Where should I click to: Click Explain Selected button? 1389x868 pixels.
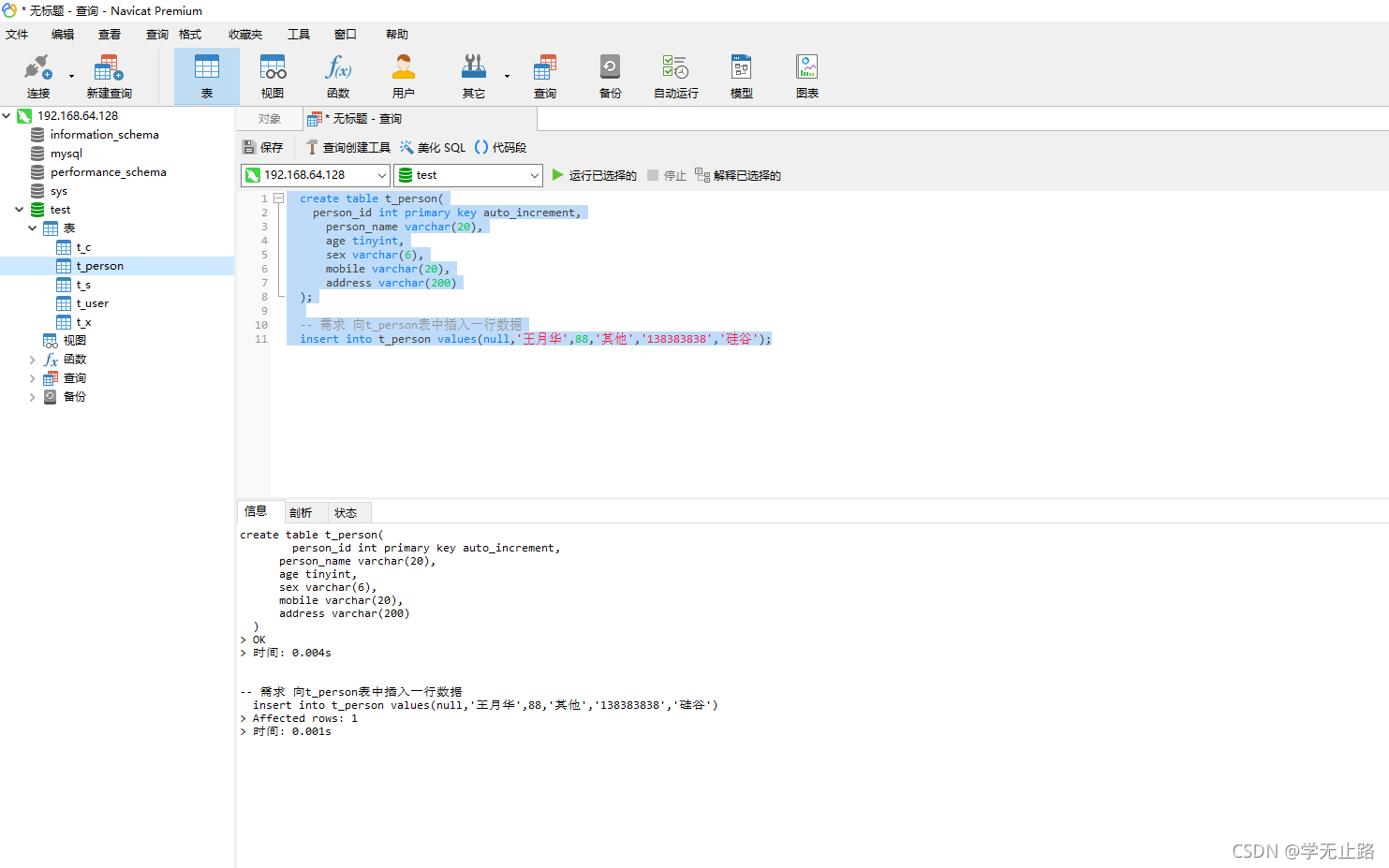(x=738, y=175)
